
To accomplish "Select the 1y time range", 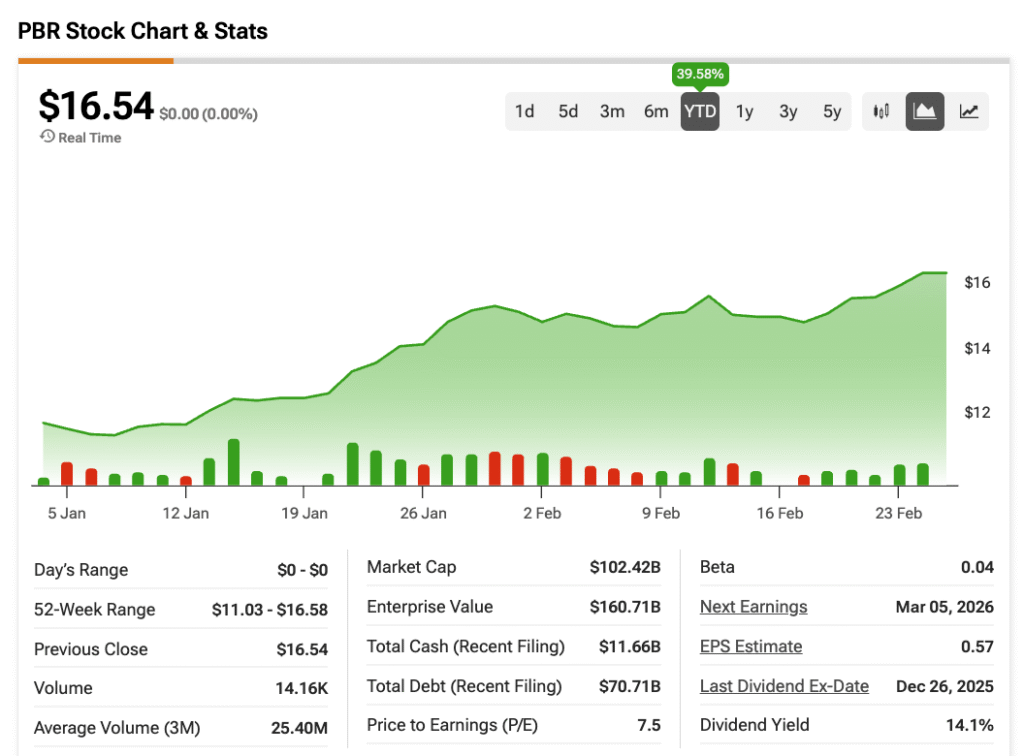I will (744, 112).
